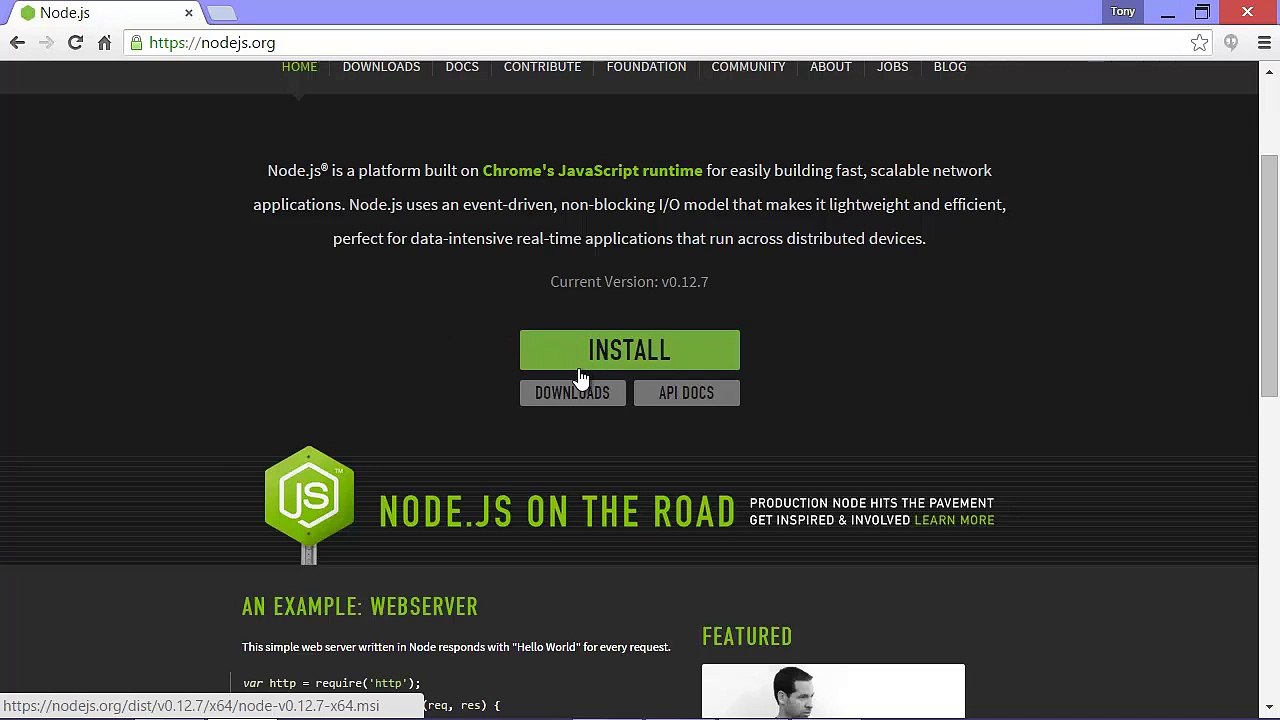The height and width of the screenshot is (720, 1280).
Task: Click the scrollbar up arrow
Action: coord(1269,72)
